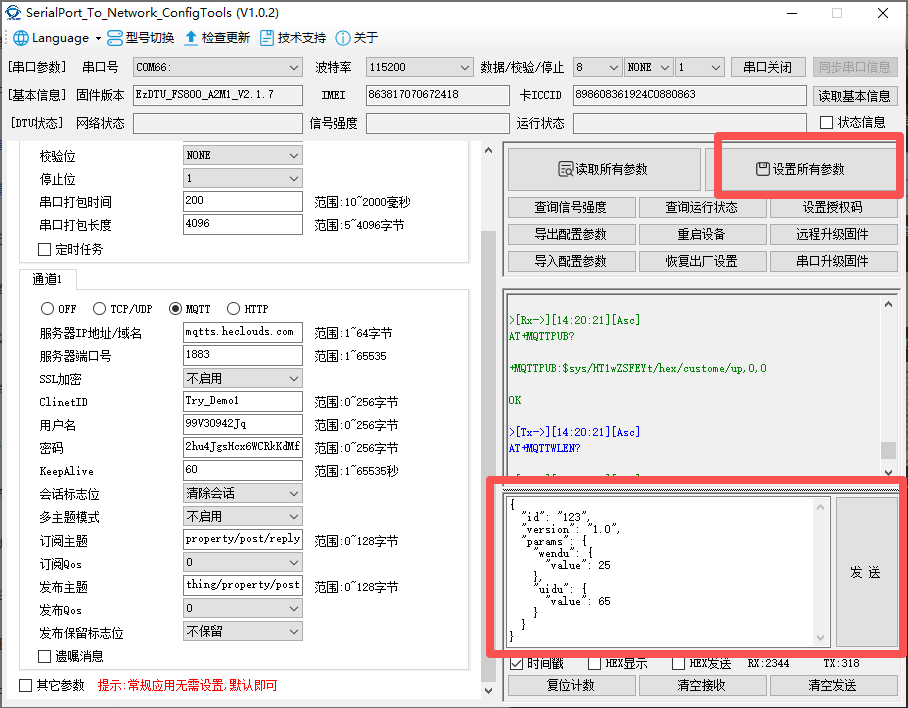Viewport: 908px width, 708px height.
Task: Click the 串口关闭 button
Action: (x=768, y=67)
